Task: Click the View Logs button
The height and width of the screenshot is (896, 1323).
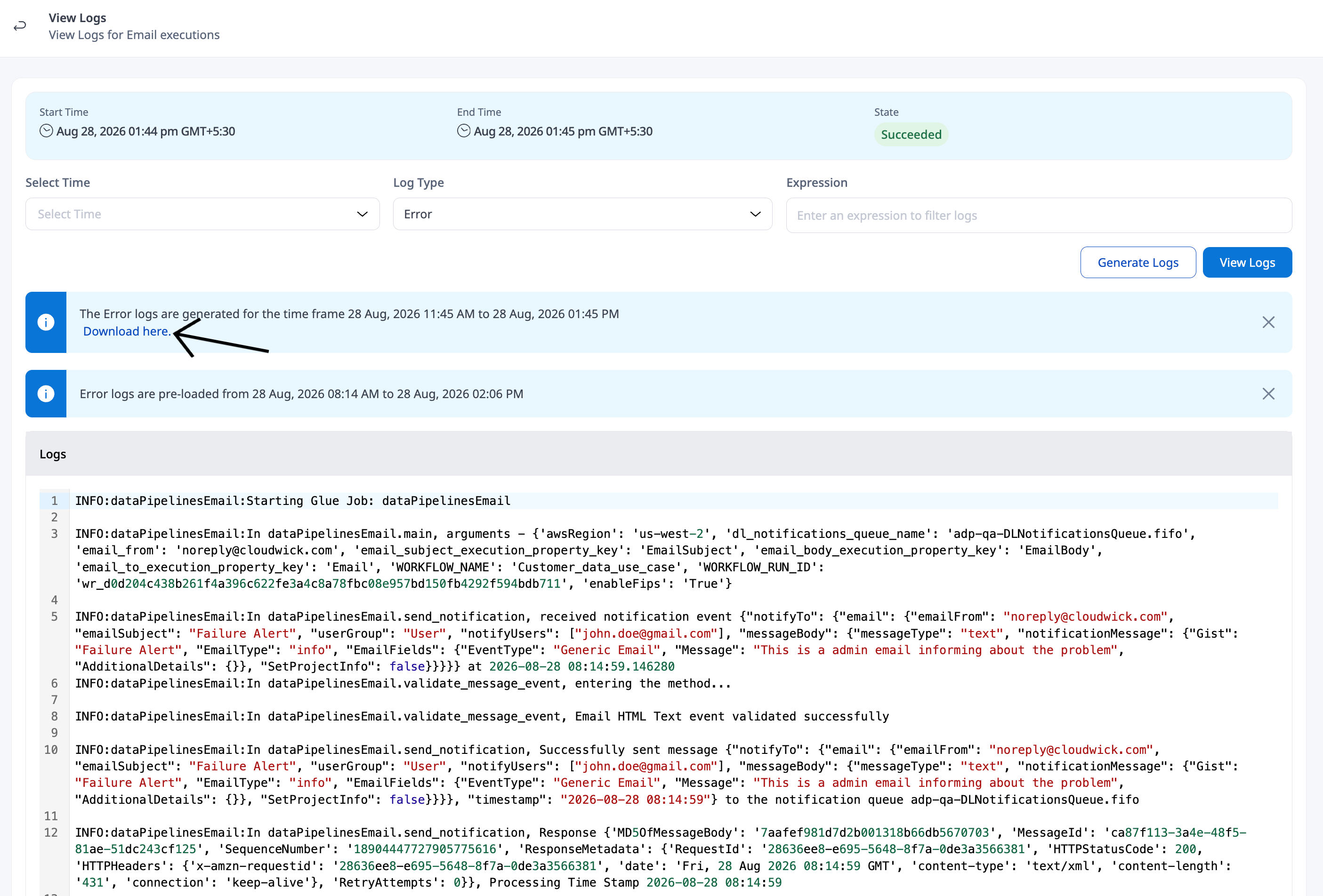Action: [x=1247, y=262]
